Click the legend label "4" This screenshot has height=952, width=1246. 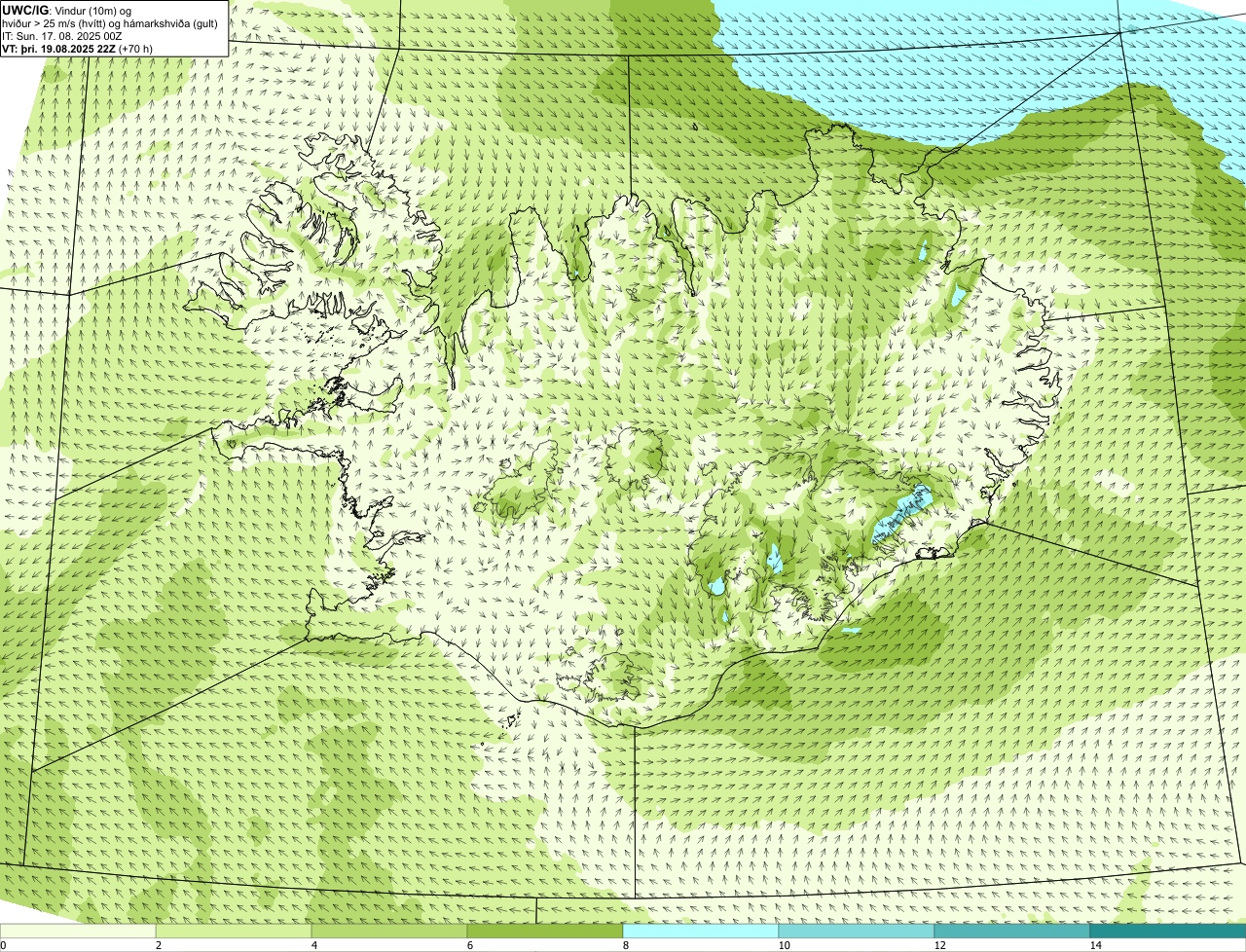point(313,945)
